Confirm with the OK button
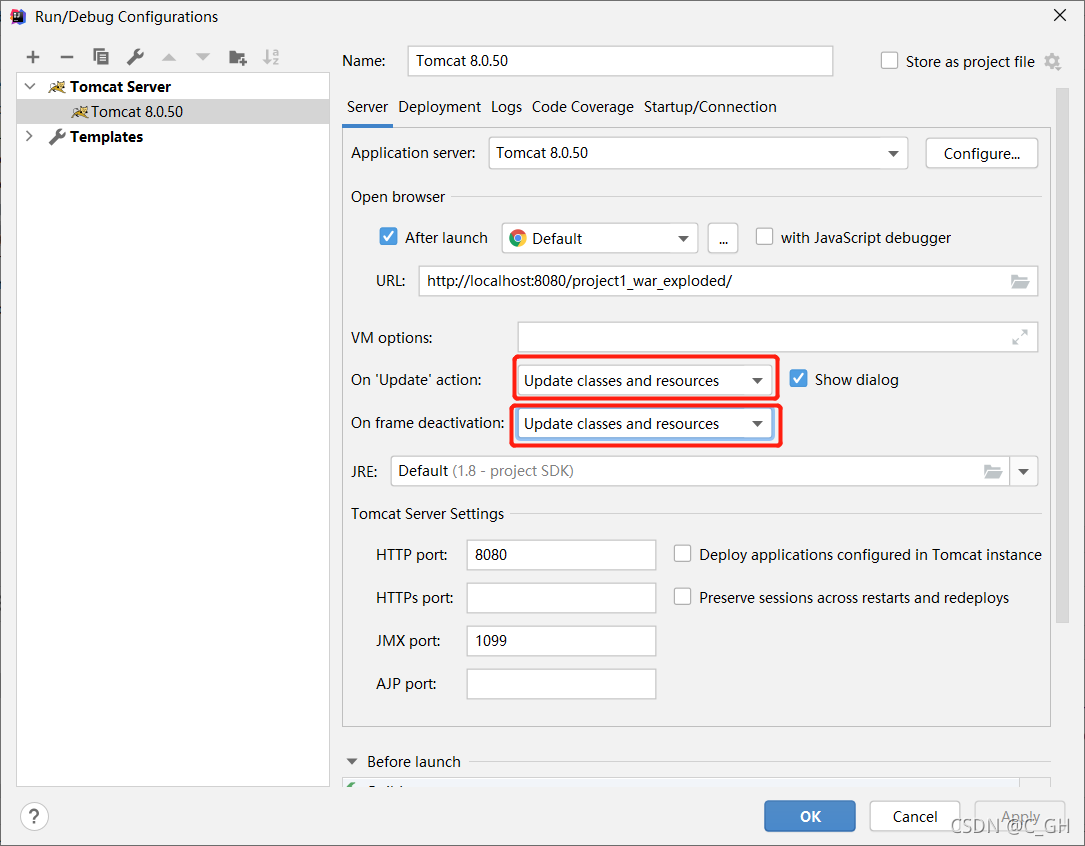The width and height of the screenshot is (1085, 846). tap(810, 816)
